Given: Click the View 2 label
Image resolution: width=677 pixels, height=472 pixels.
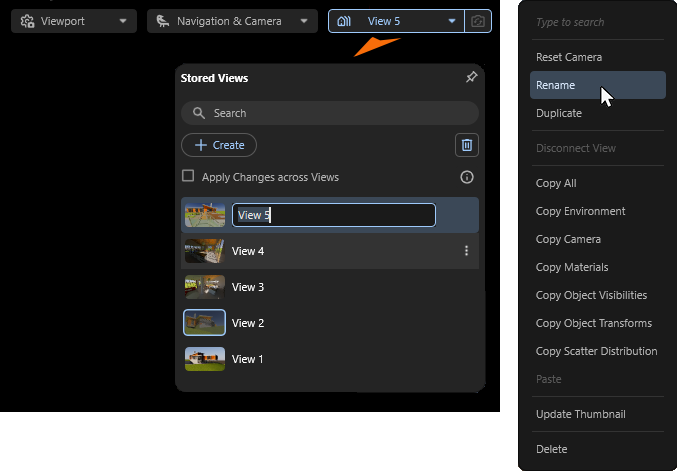Looking at the screenshot, I should coord(248,323).
